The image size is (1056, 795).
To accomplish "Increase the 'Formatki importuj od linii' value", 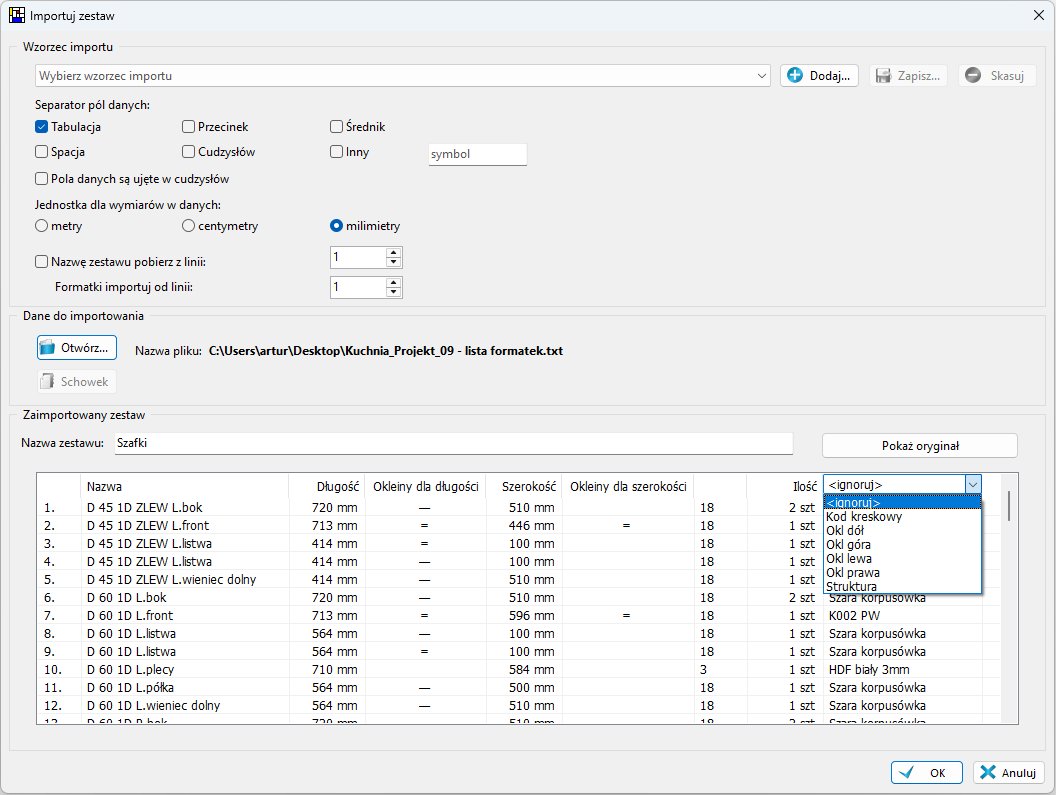I will pyautogui.click(x=394, y=282).
